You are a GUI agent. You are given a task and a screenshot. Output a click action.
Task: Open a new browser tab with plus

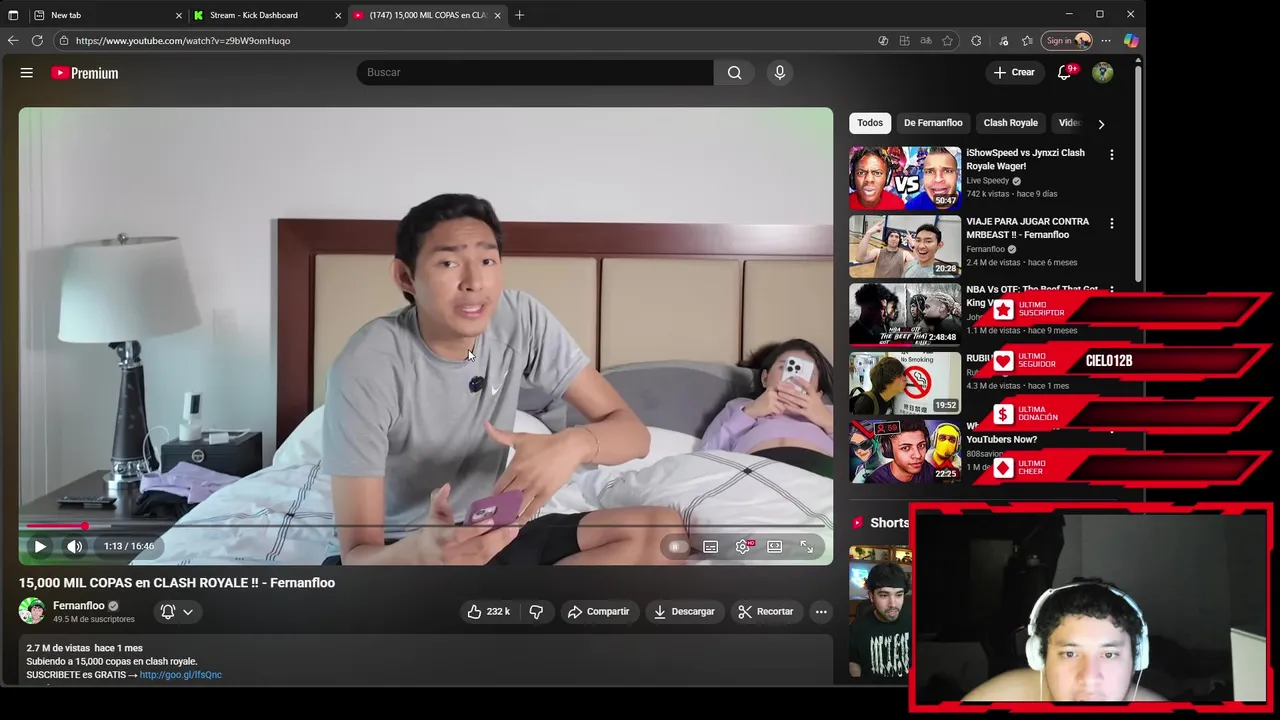pos(519,15)
